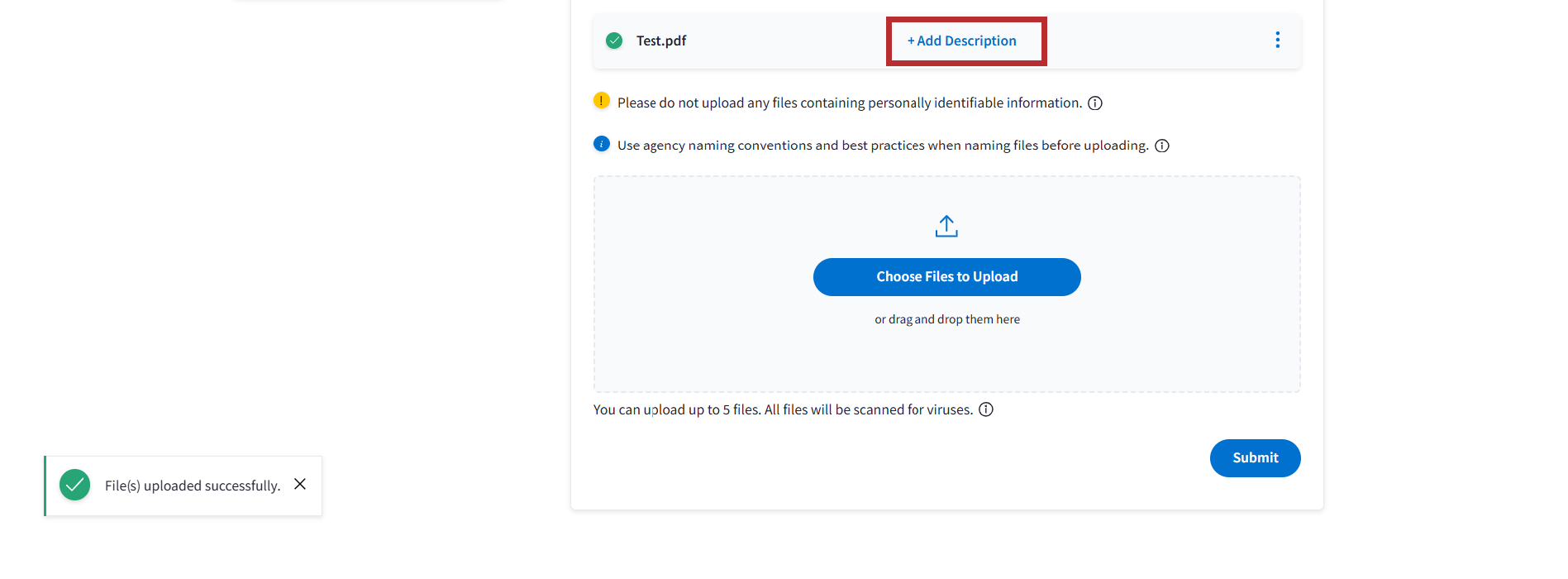
Task: Show info tooltip about virus scanning
Action: click(x=986, y=409)
